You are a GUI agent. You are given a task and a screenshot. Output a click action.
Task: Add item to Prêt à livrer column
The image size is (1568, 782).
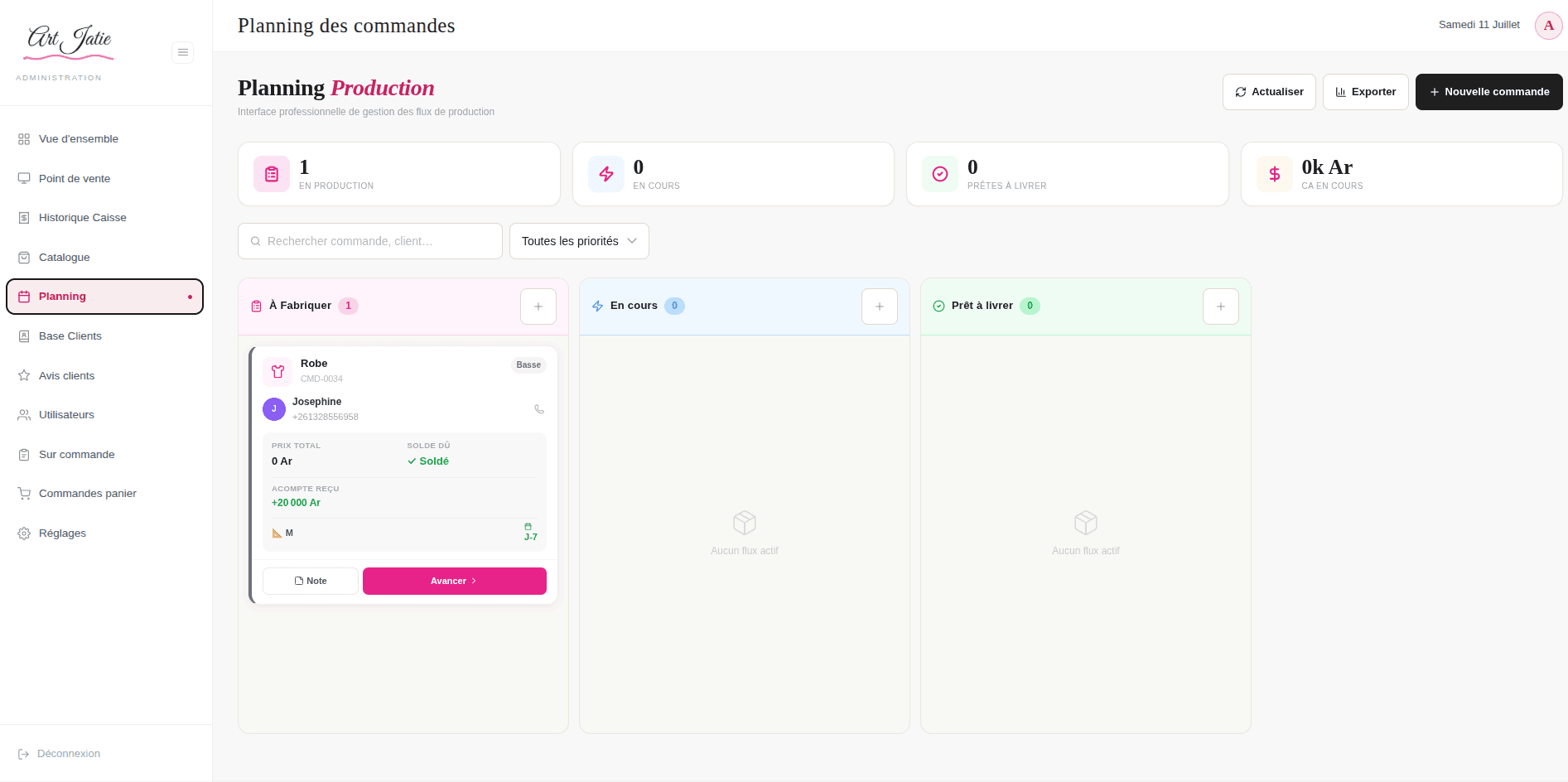[x=1221, y=307]
